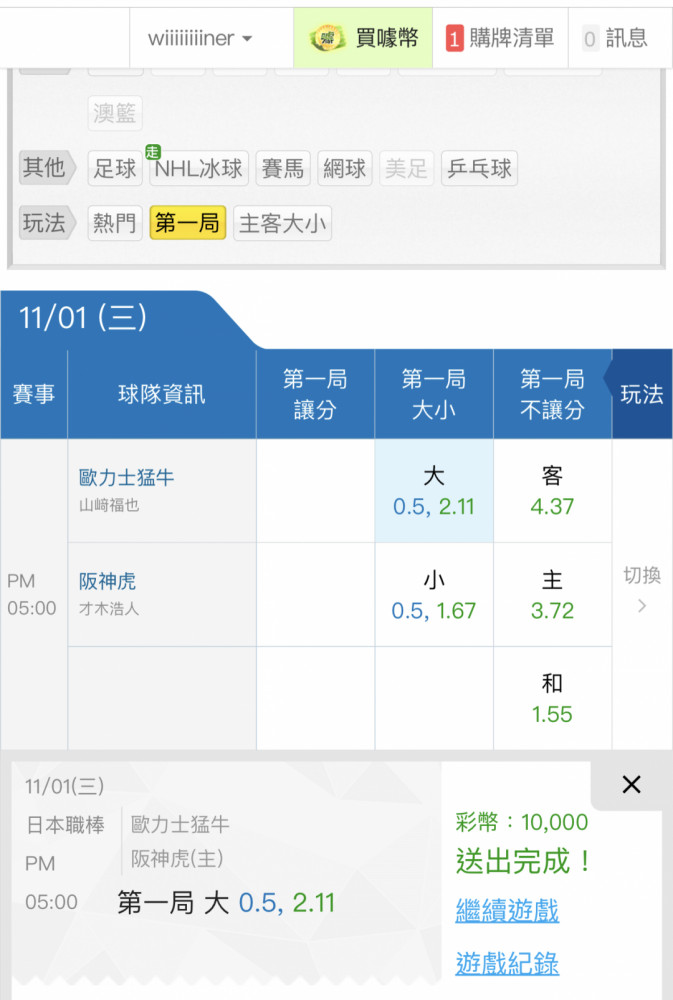Screen dimensions: 673x1000
Task: Pick the 乒乓球 sport tag
Action: (479, 168)
